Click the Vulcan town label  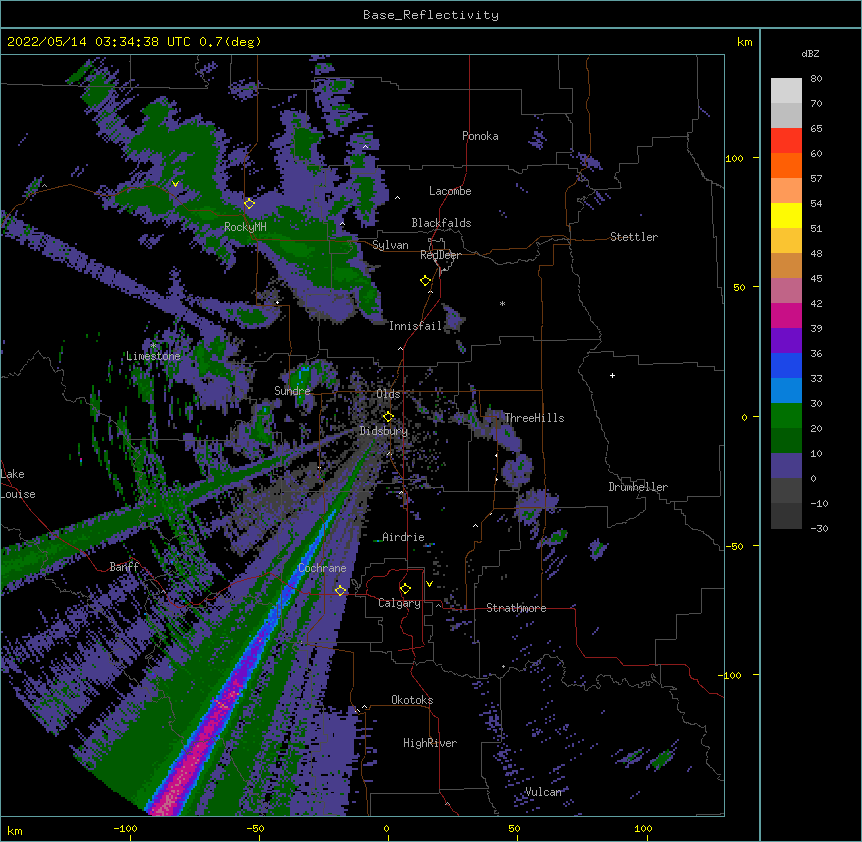pos(543,792)
